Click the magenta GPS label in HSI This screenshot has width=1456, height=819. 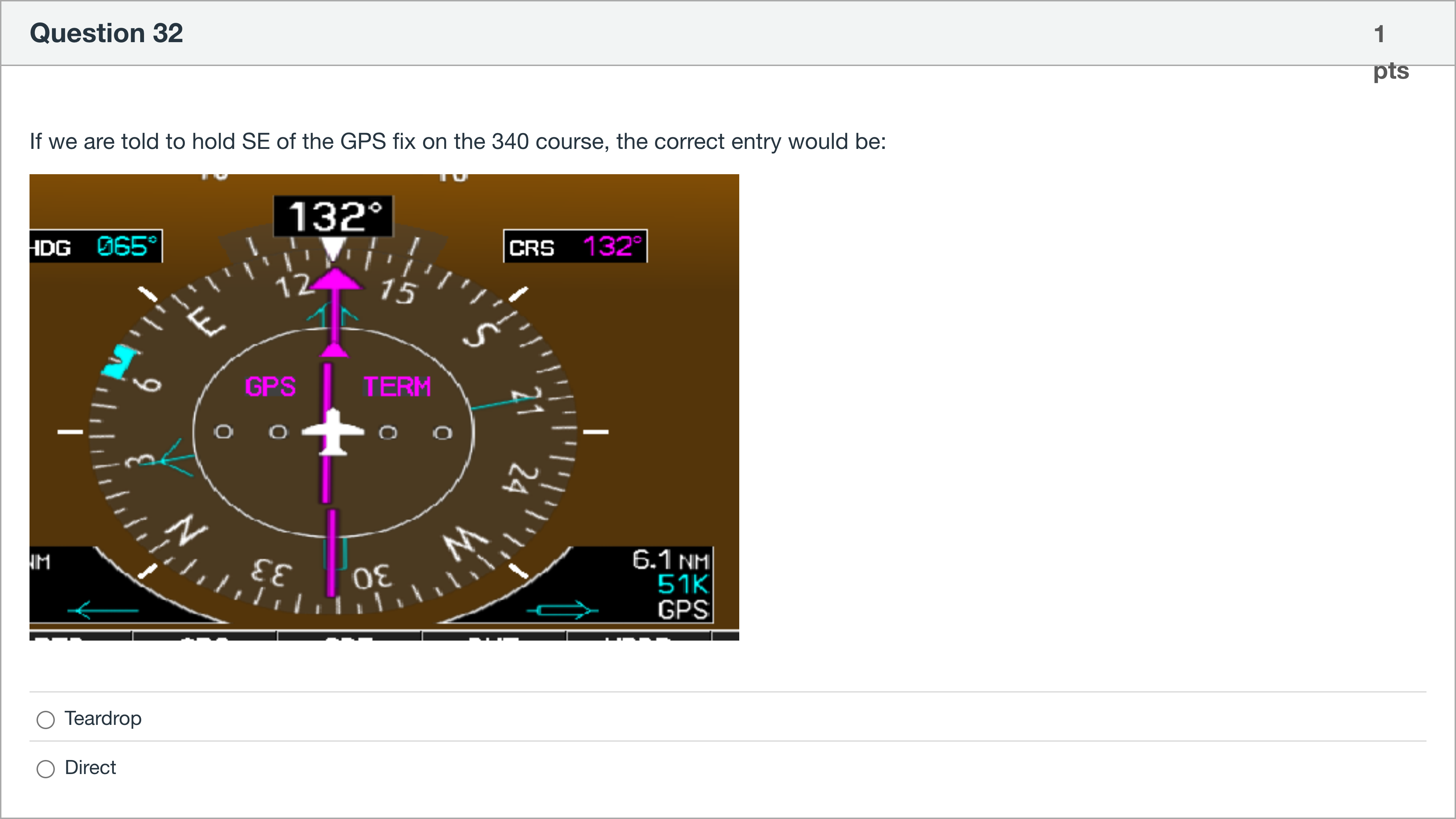270,387
